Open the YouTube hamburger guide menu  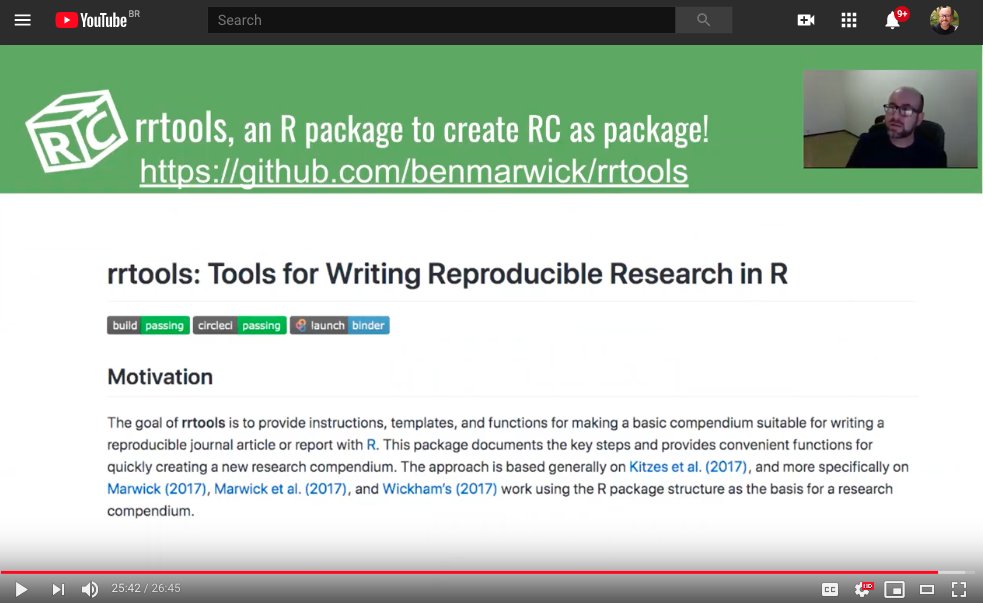tap(23, 20)
